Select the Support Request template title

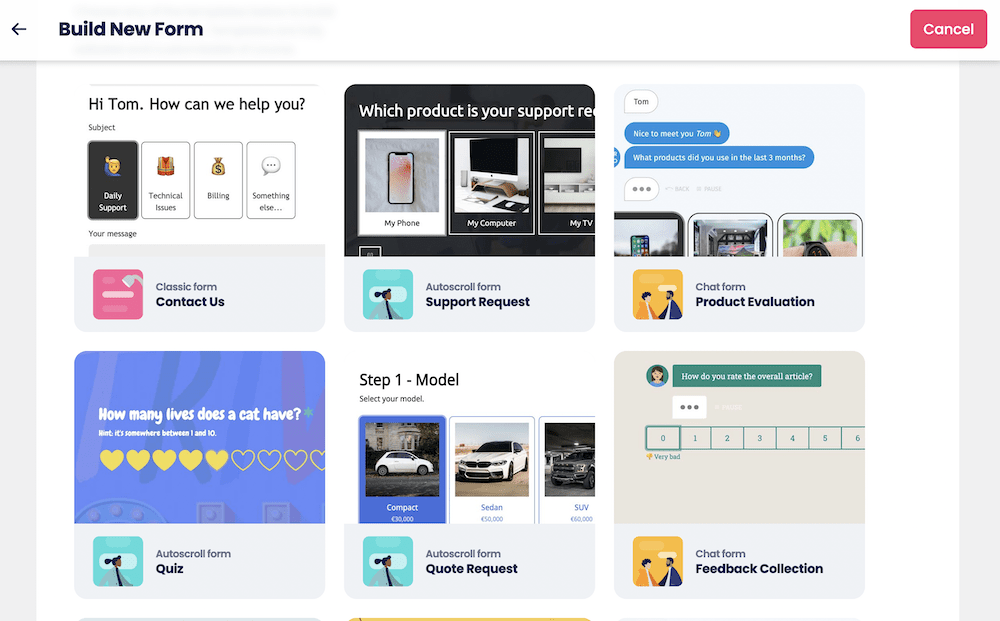[478, 302]
